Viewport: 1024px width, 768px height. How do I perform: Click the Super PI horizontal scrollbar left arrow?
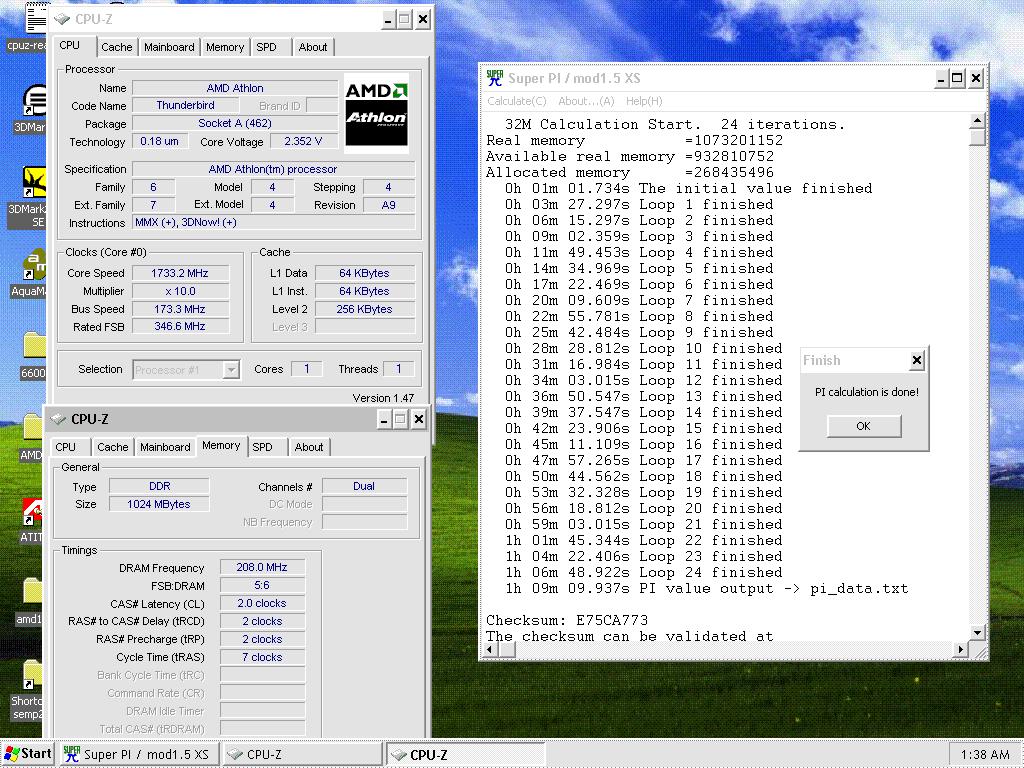490,649
